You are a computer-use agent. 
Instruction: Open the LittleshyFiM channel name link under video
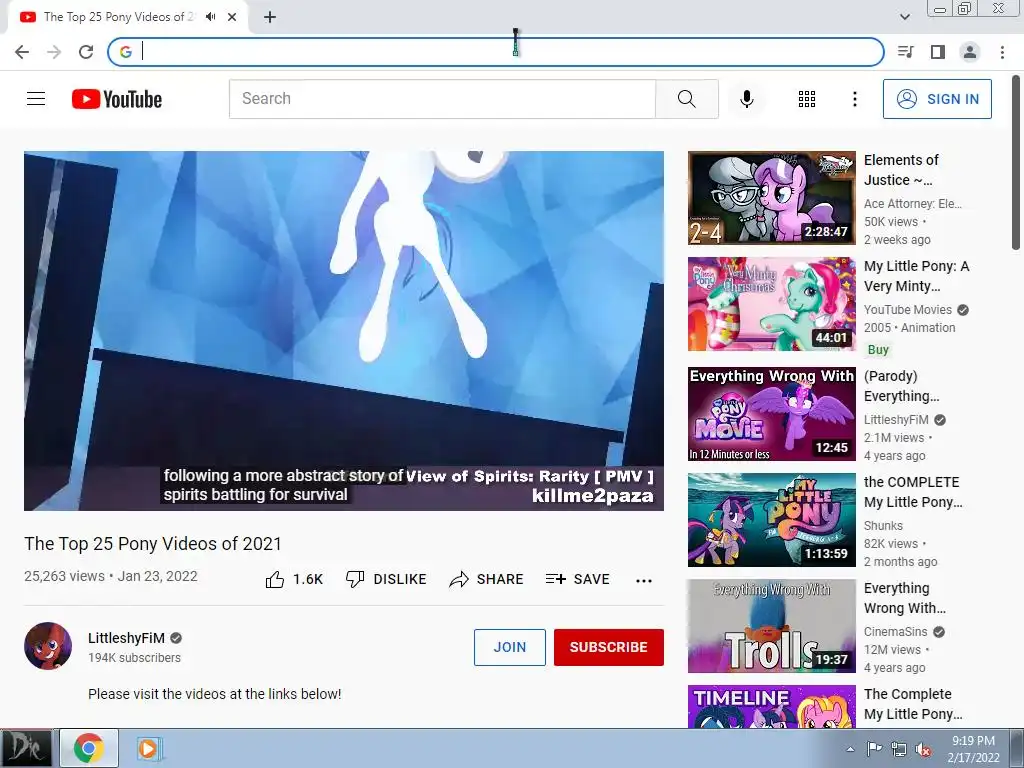click(x=126, y=638)
